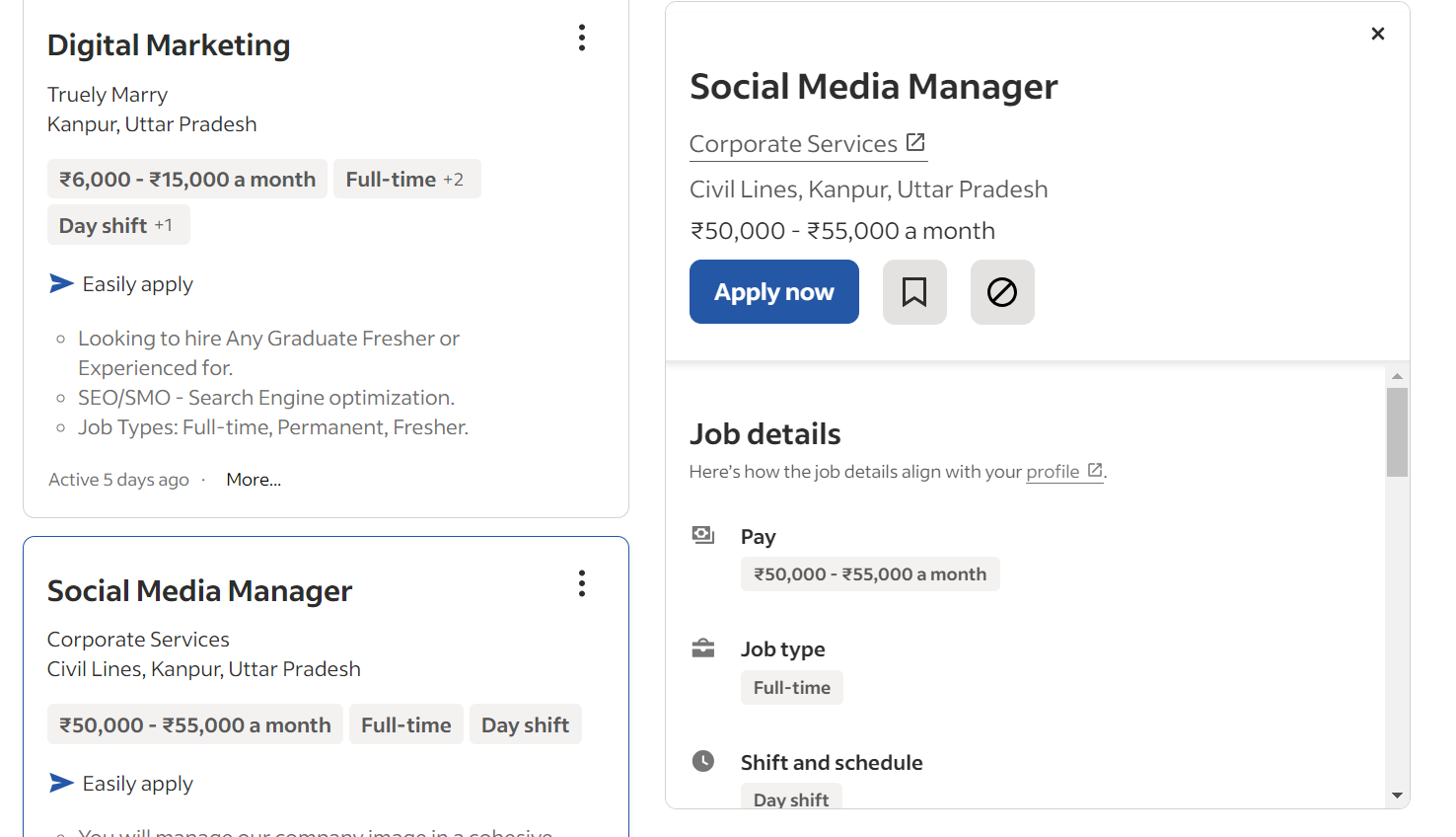This screenshot has width=1456, height=837.
Task: Click the Social Media Manager heading in details panel
Action: pos(874,87)
